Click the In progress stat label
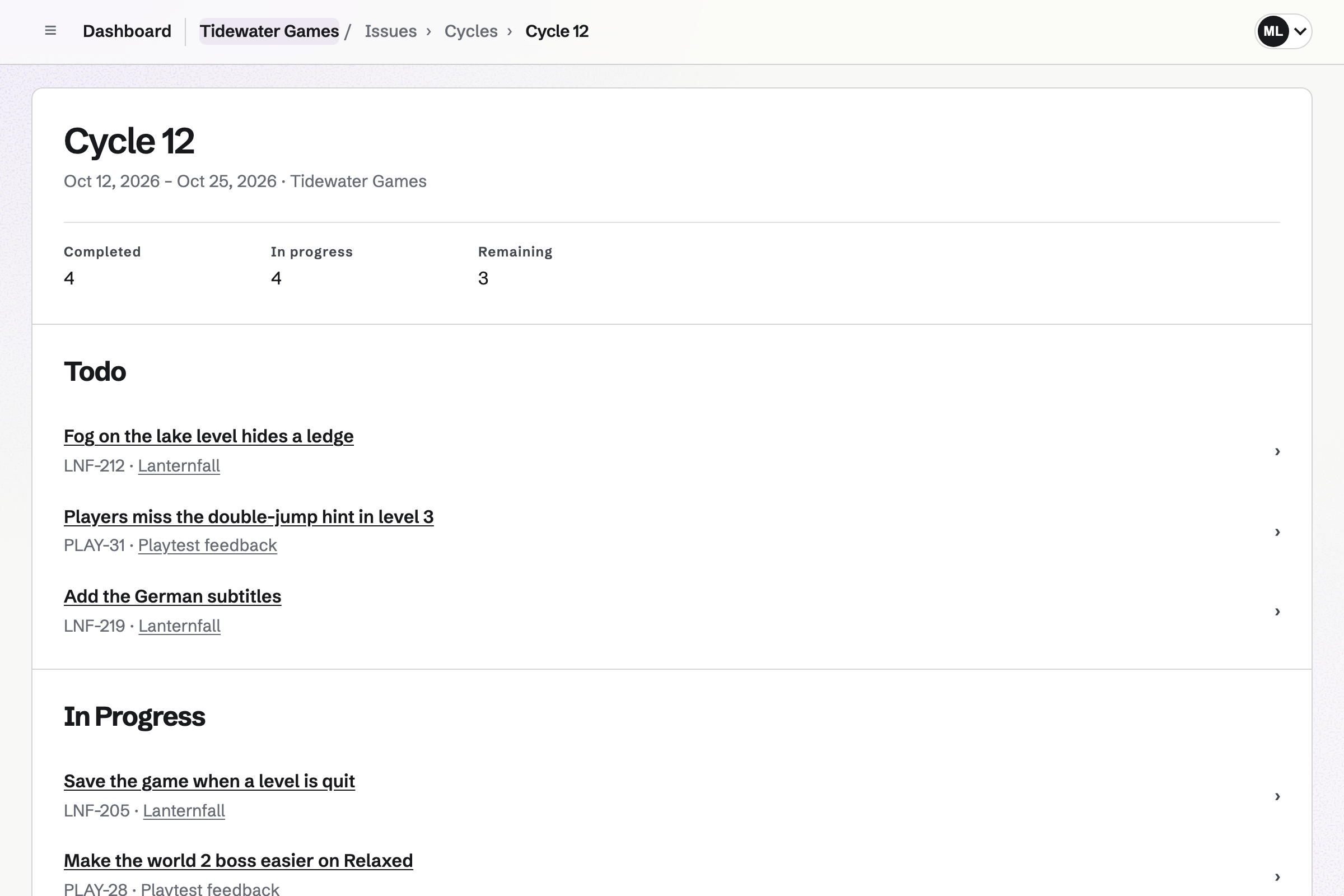Viewport: 1344px width, 896px height. (311, 252)
